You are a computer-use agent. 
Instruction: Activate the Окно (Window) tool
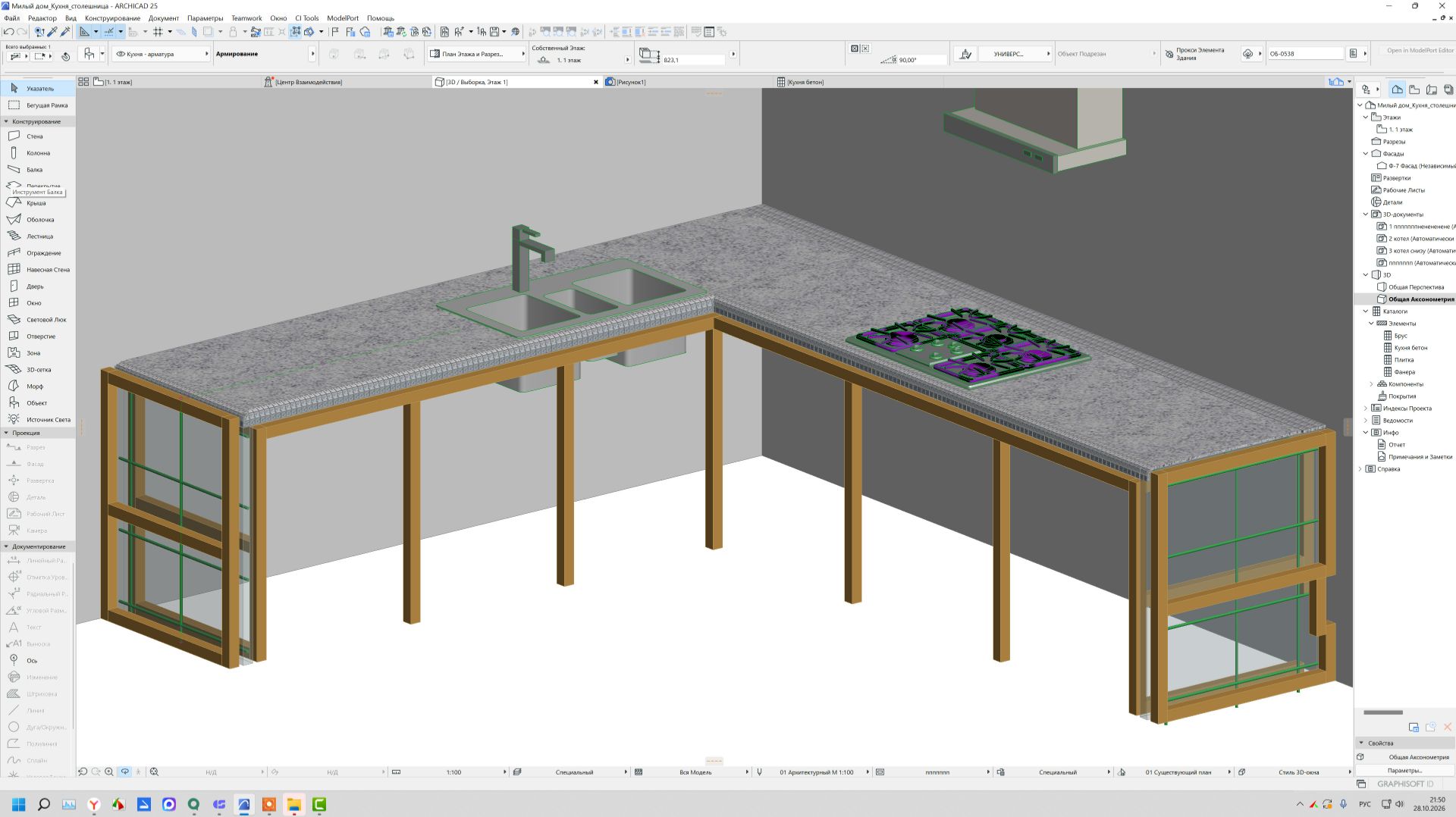[36, 303]
